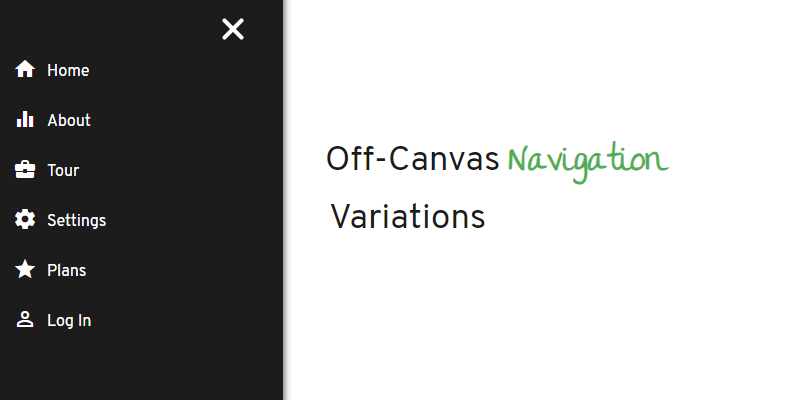This screenshot has height=400, width=800.
Task: Click the person icon beside Log In
Action: 25,320
